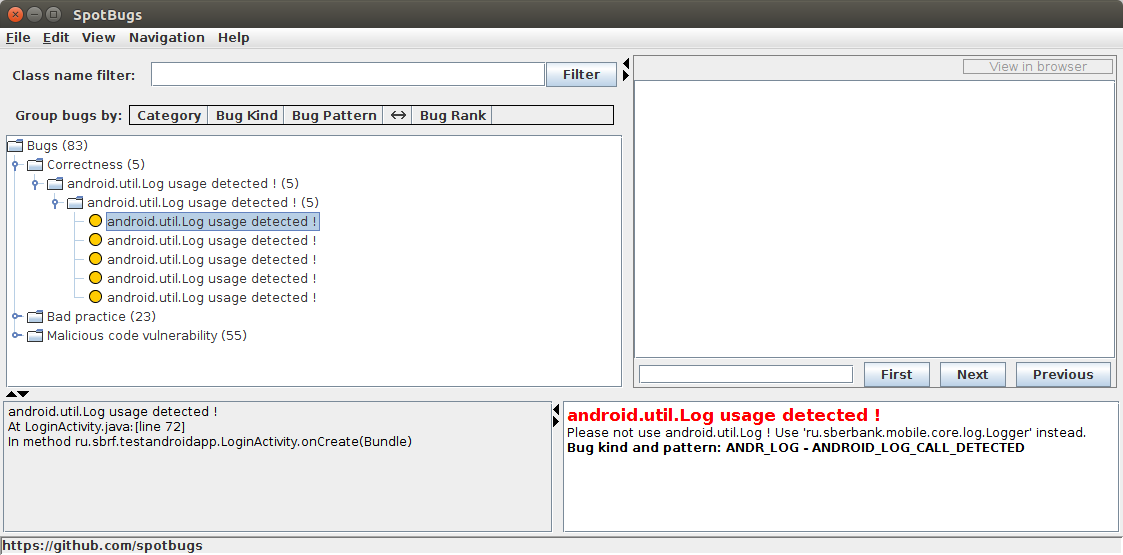Open the View menu
The image size is (1123, 555).
coord(98,38)
